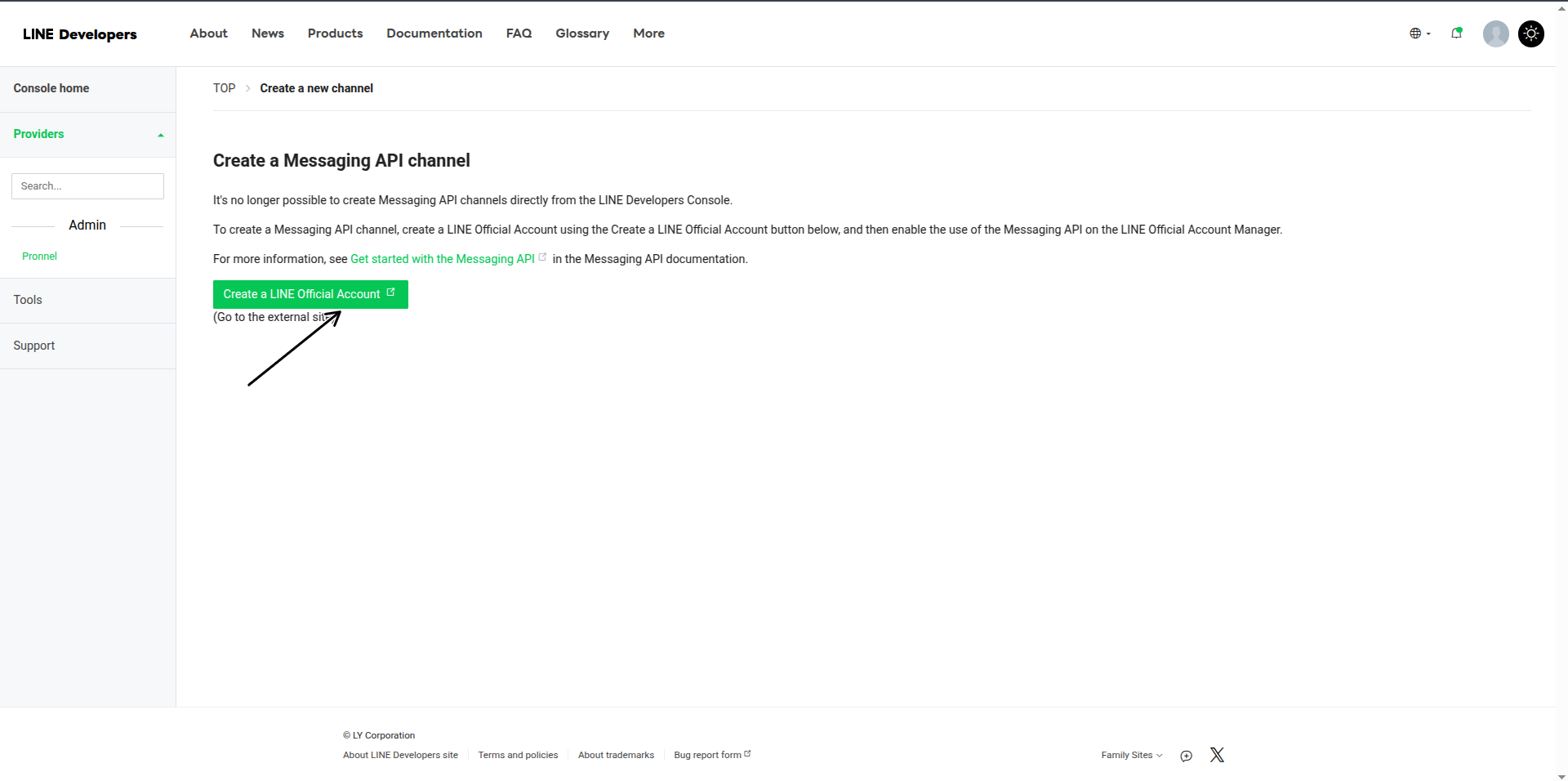
Task: Focus the provider Search field
Action: pos(87,186)
